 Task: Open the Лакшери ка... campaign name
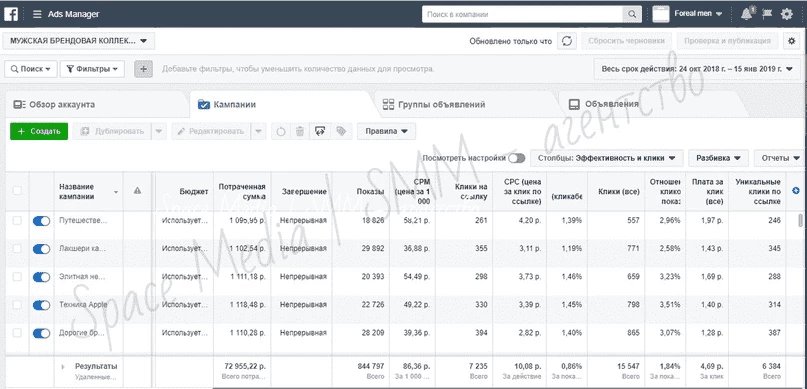(x=82, y=249)
